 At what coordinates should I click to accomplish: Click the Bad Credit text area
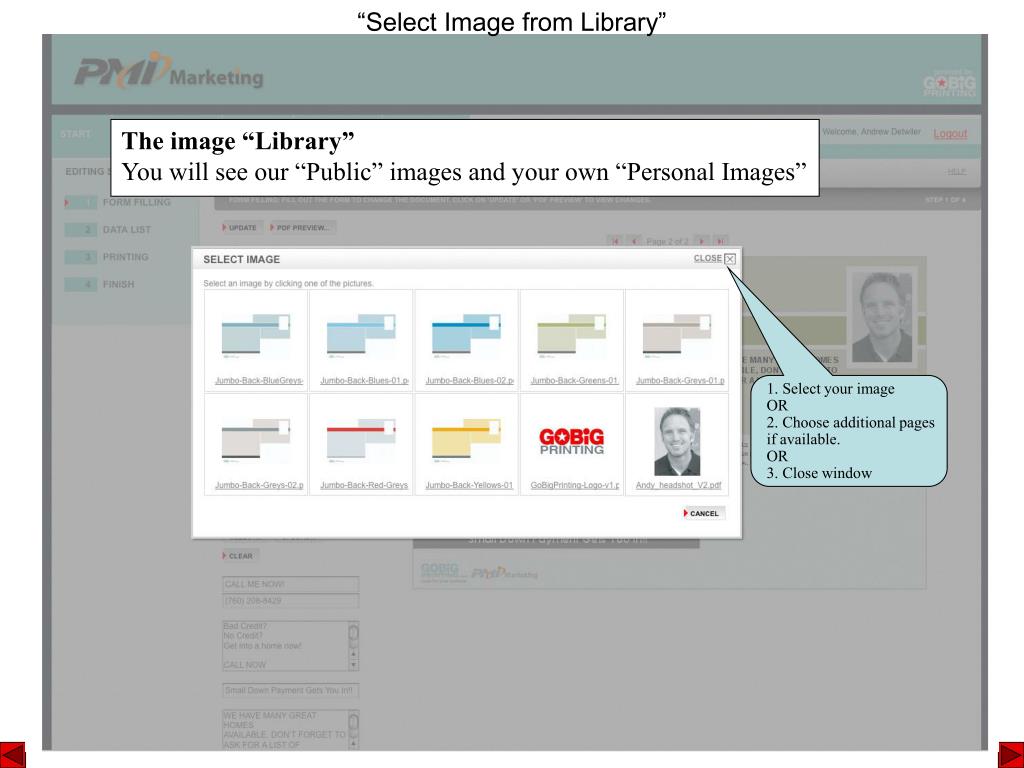pos(291,646)
